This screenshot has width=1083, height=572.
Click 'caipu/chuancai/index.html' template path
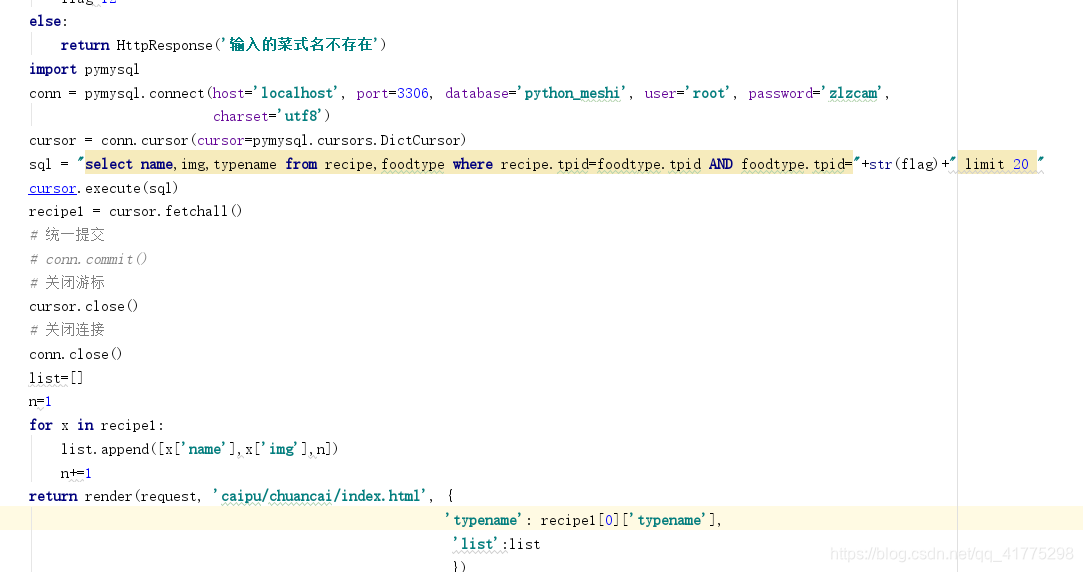[320, 496]
